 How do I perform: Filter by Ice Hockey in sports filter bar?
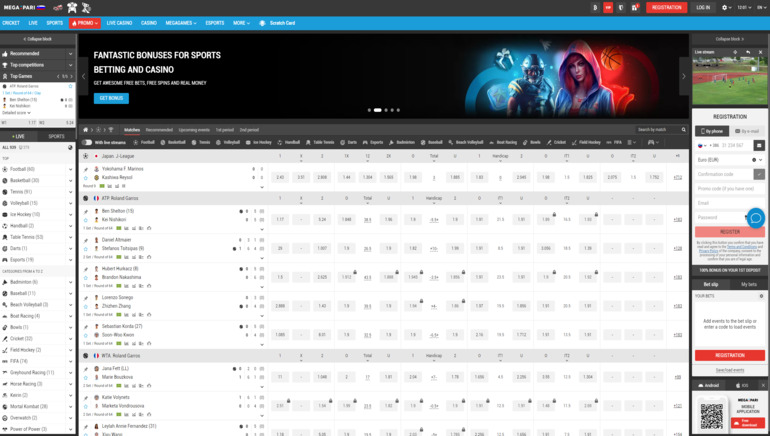pos(258,142)
